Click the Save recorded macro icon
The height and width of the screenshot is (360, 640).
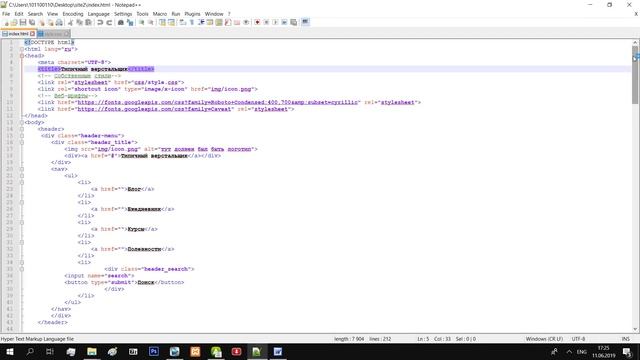point(293,22)
